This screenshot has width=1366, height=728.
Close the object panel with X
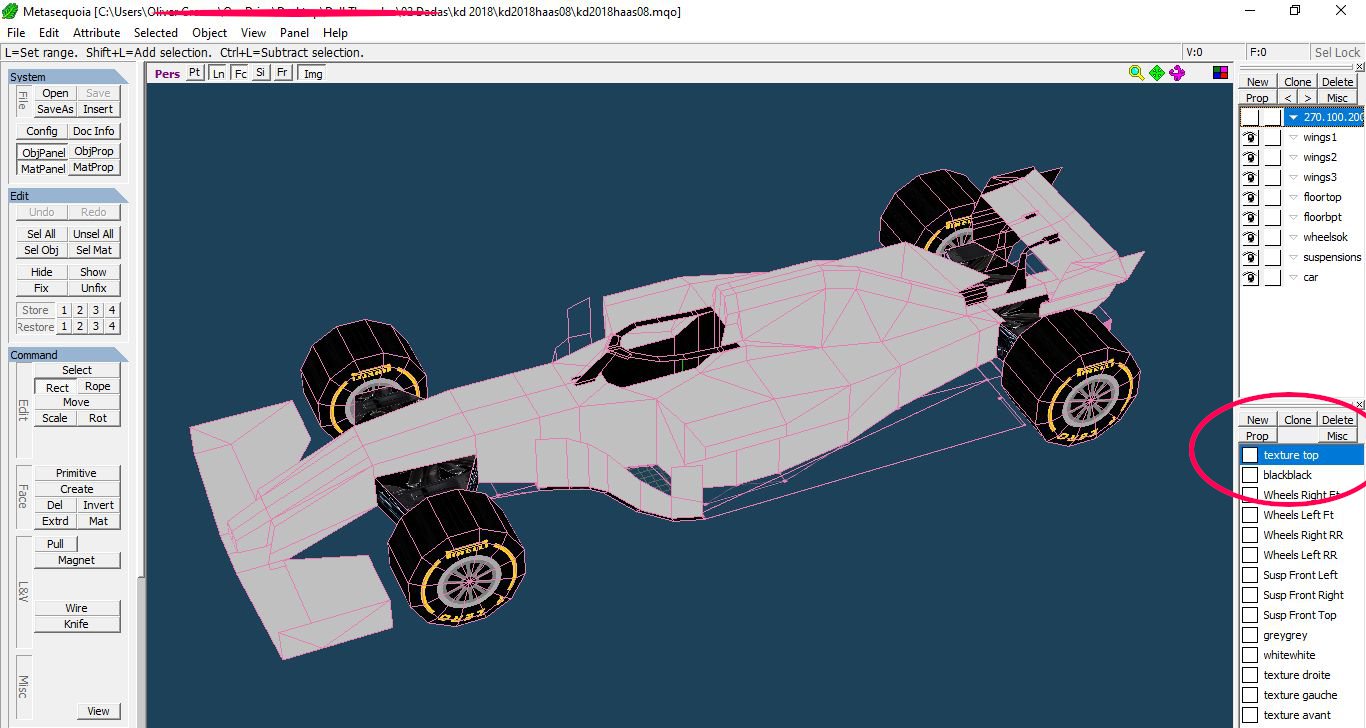coord(1359,67)
